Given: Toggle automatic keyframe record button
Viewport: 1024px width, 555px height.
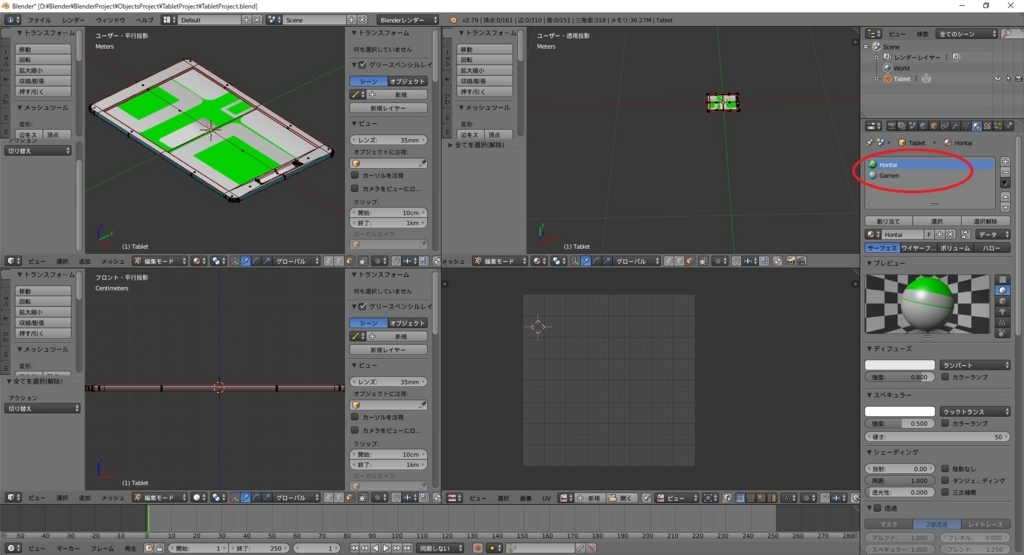Looking at the screenshot, I should point(478,548).
